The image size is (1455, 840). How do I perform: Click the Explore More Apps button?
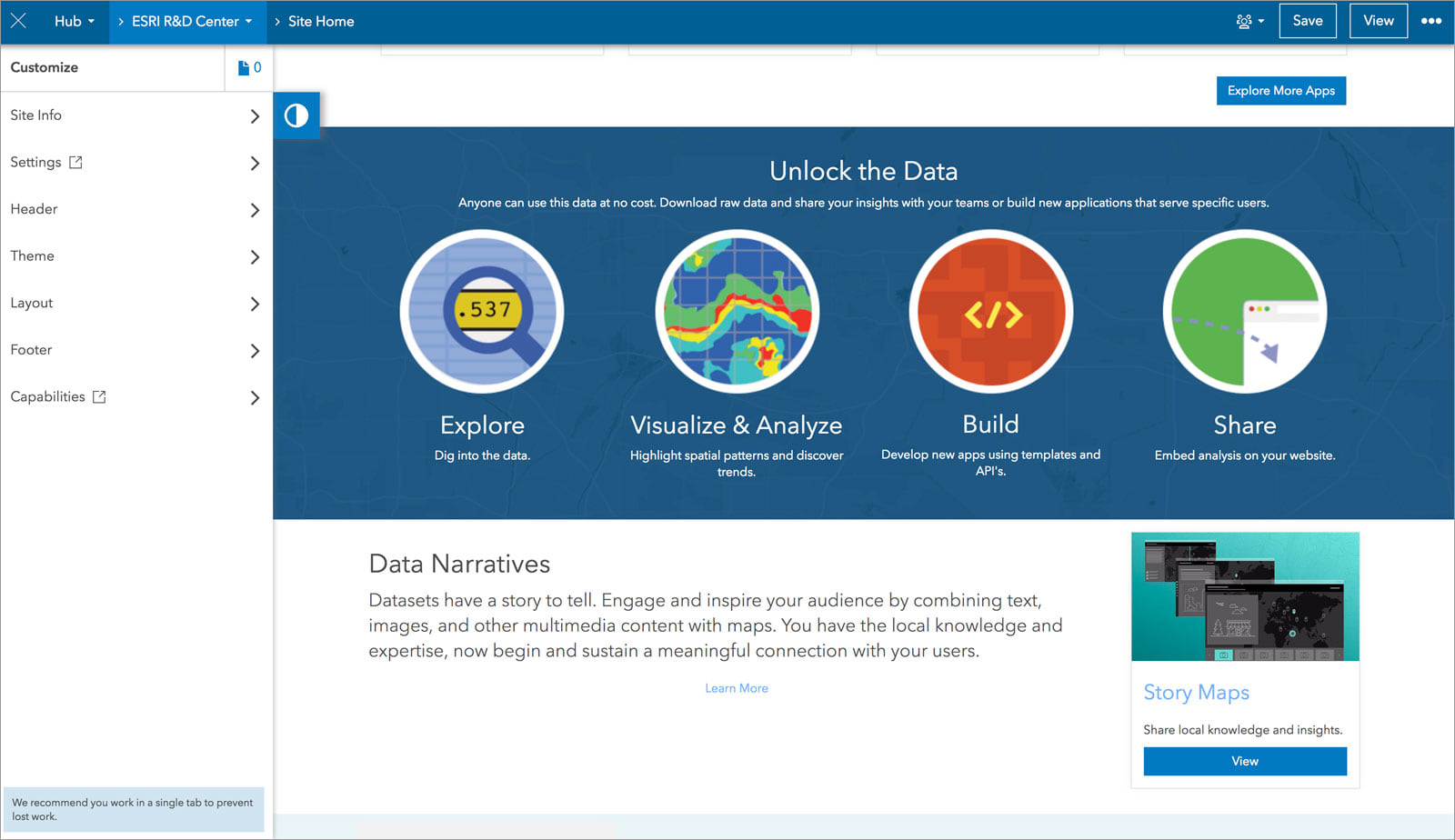[1281, 90]
